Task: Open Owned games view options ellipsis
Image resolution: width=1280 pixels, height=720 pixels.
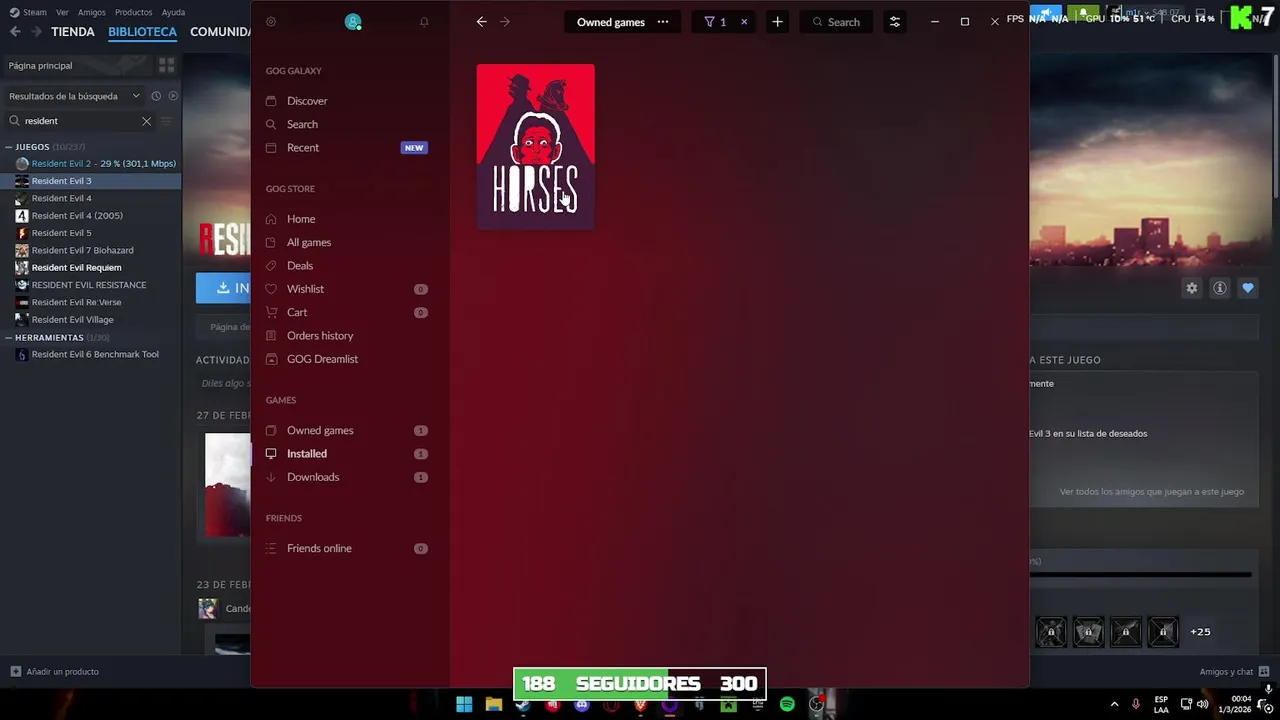Action: [662, 22]
